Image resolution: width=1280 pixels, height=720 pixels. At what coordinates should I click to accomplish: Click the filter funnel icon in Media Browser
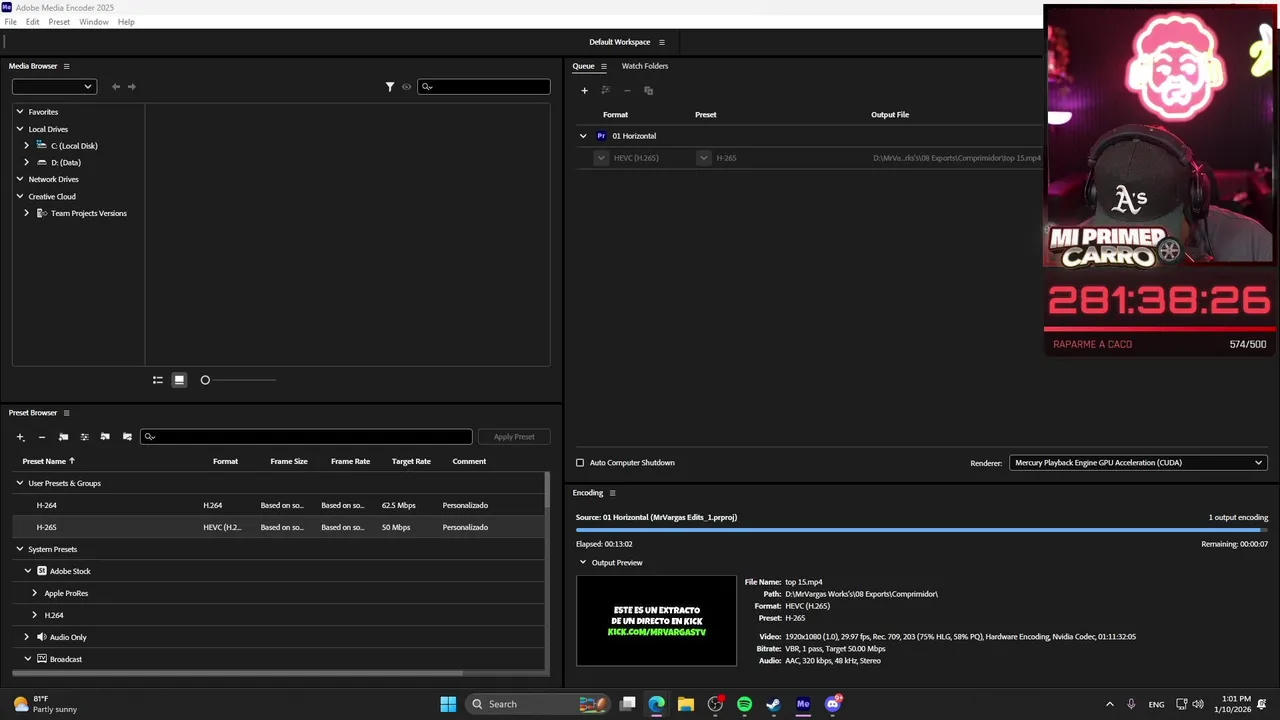point(390,87)
